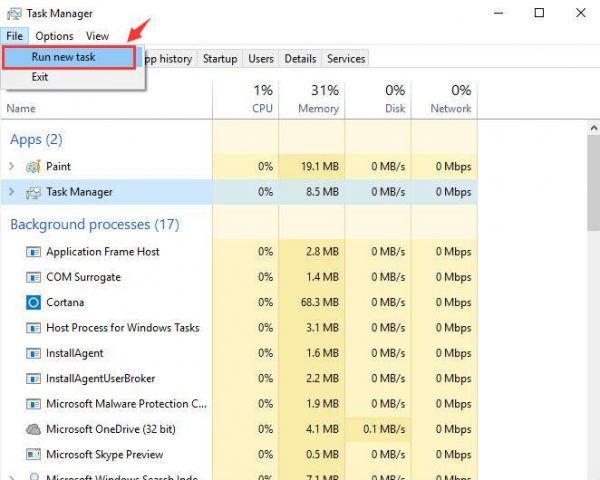Switch to the Users tab
This screenshot has height=480, width=600.
coord(261,59)
